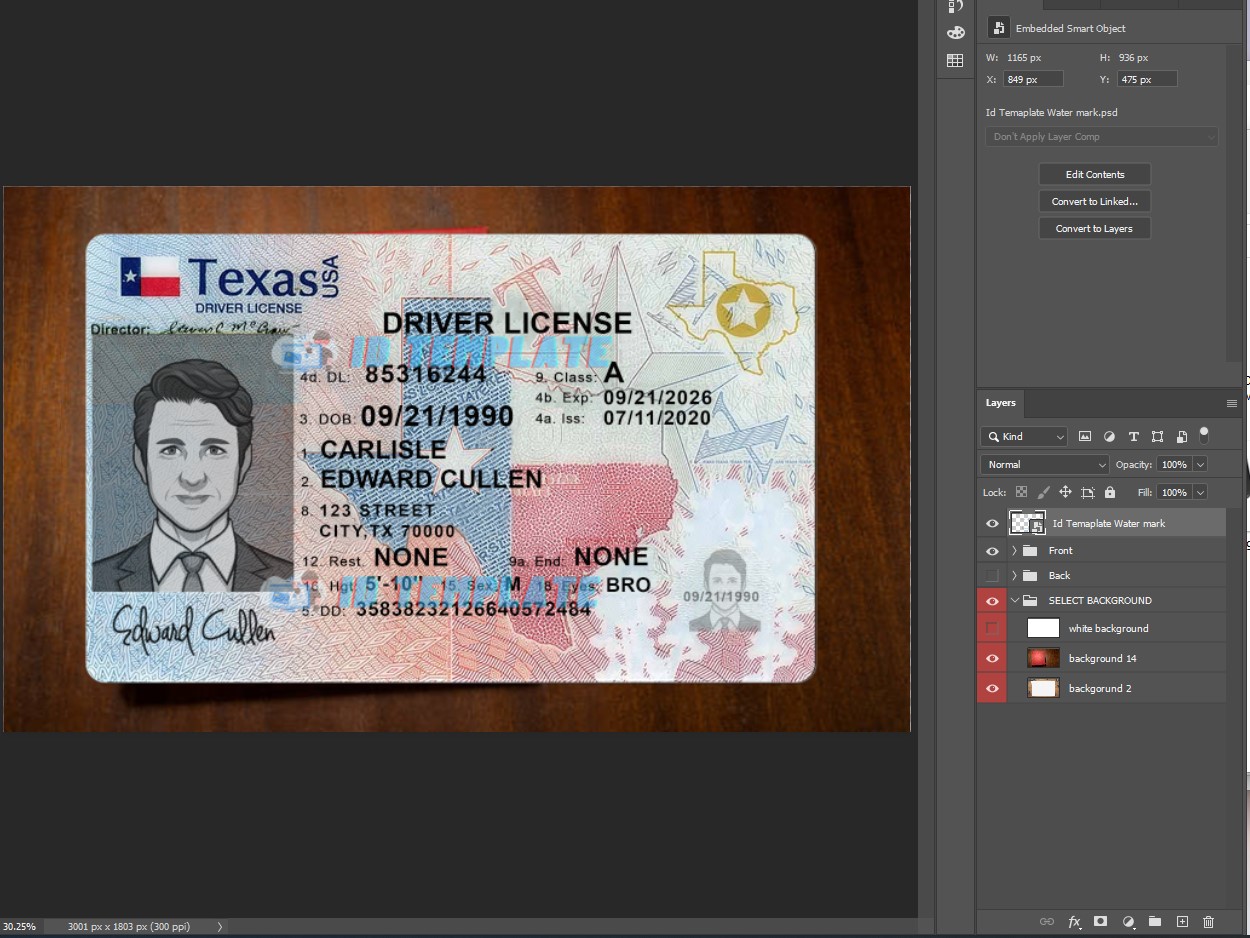This screenshot has width=1250, height=938.
Task: Click the SELECT BACKGROUND folder icon
Action: 1031,601
